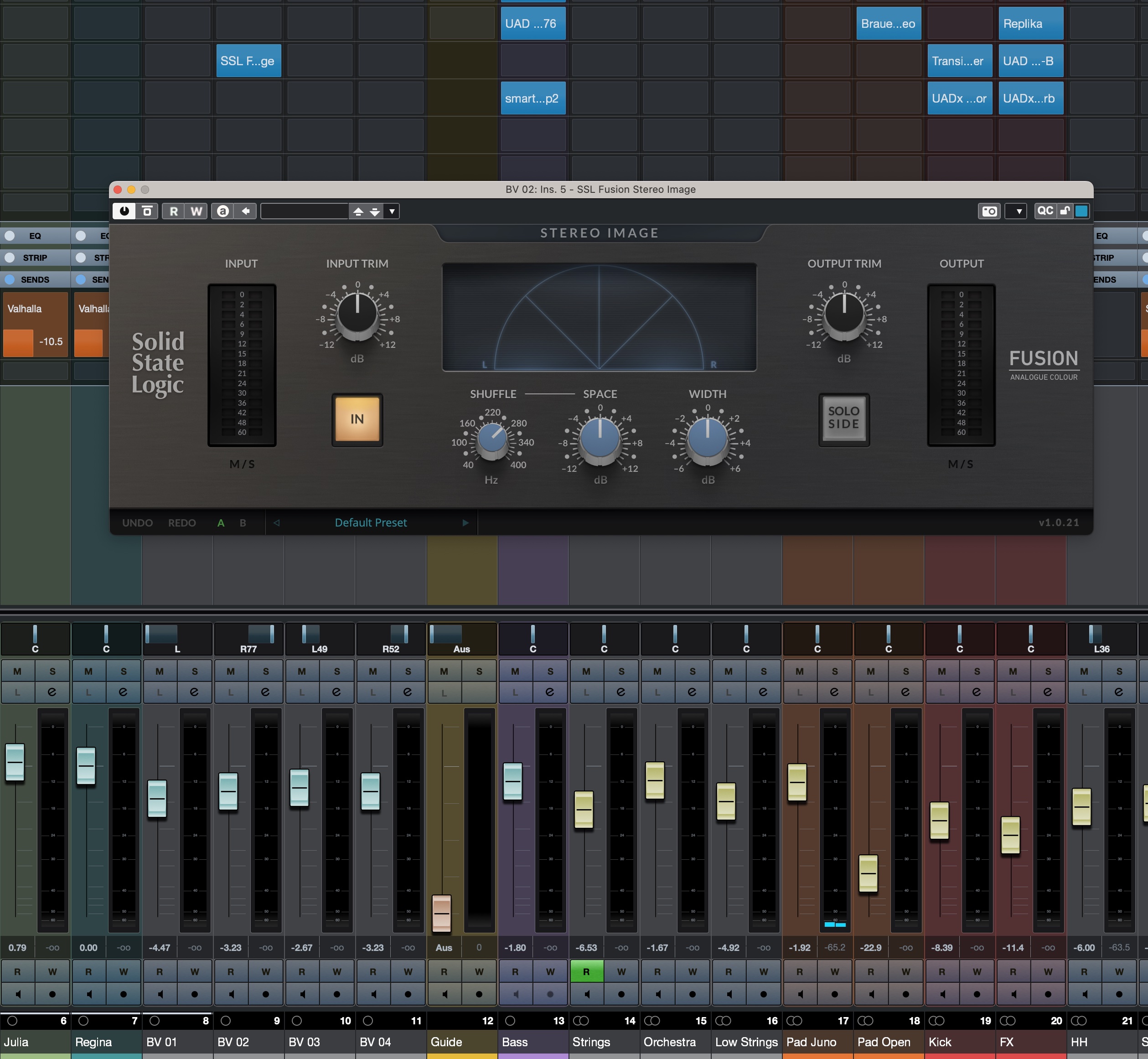Toggle the SOLO SIDE button
1148x1059 pixels.
843,419
